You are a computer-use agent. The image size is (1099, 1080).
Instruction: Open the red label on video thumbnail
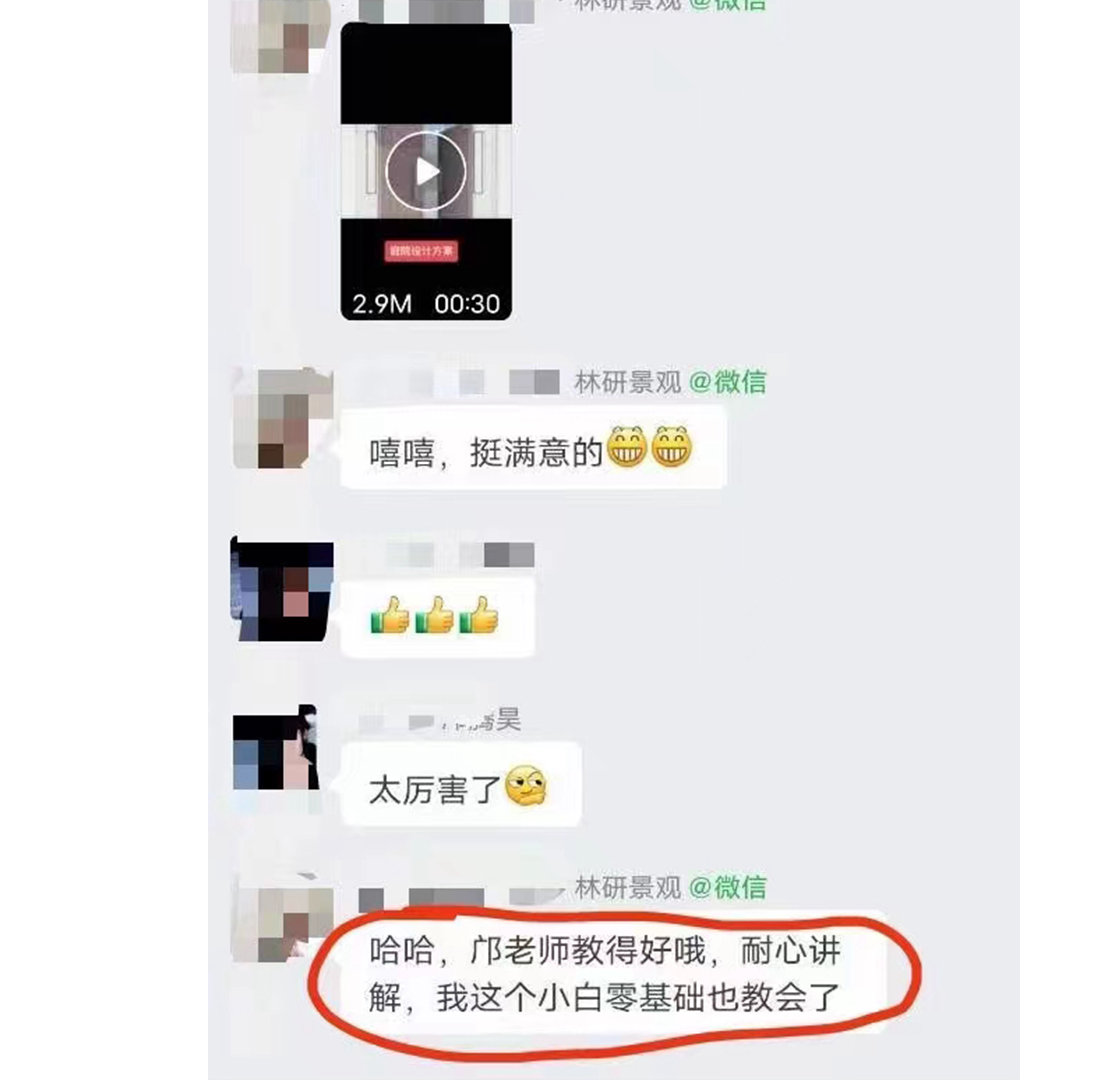pyautogui.click(x=421, y=251)
